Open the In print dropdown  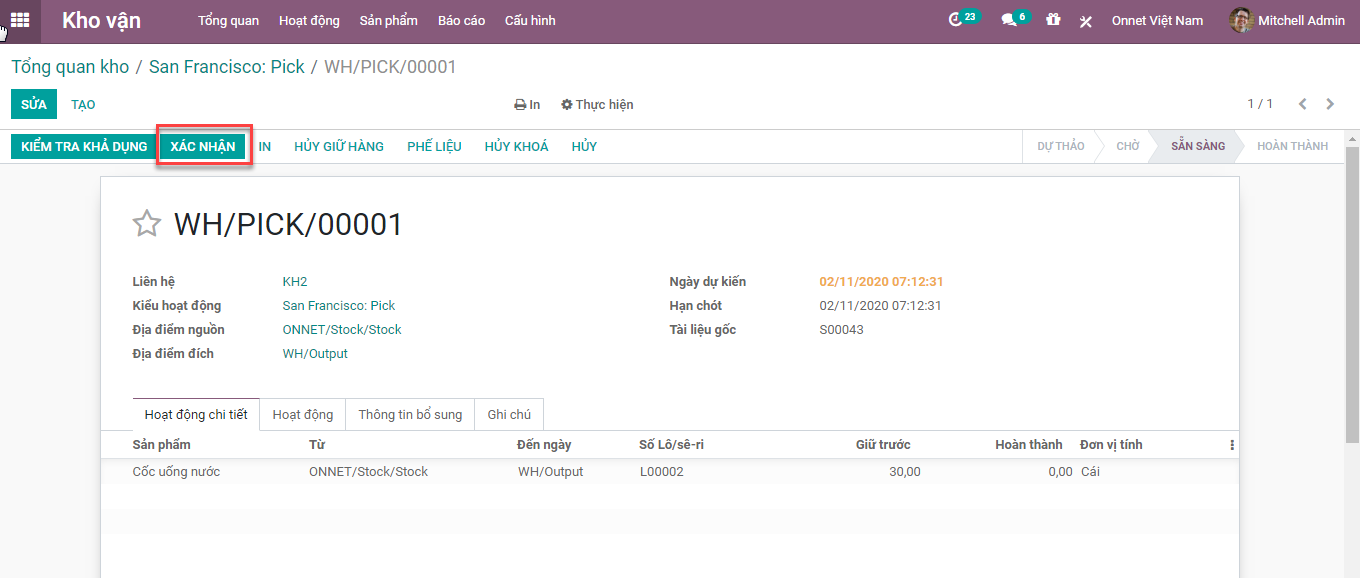click(x=527, y=105)
